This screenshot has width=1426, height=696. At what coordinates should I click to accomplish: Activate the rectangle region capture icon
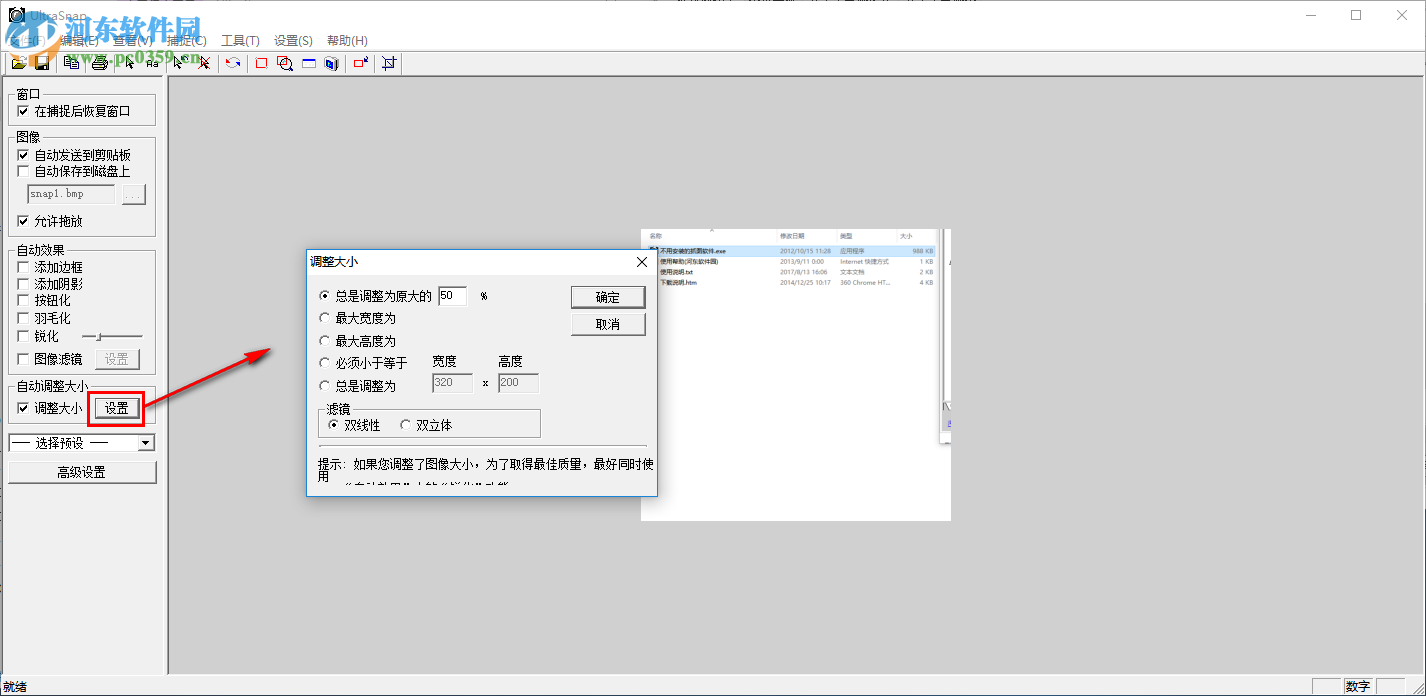[259, 61]
